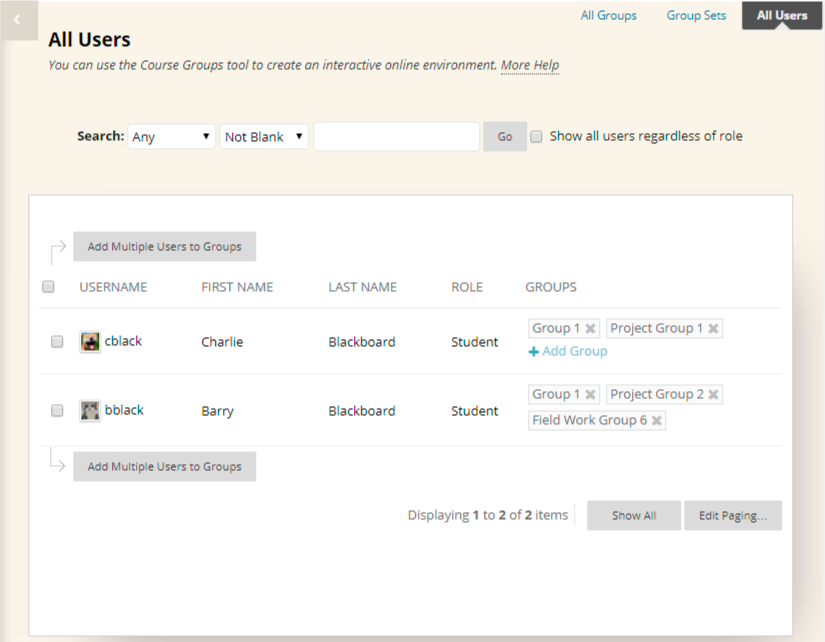
Task: Click the back chevron arrow icon
Action: pyautogui.click(x=17, y=20)
